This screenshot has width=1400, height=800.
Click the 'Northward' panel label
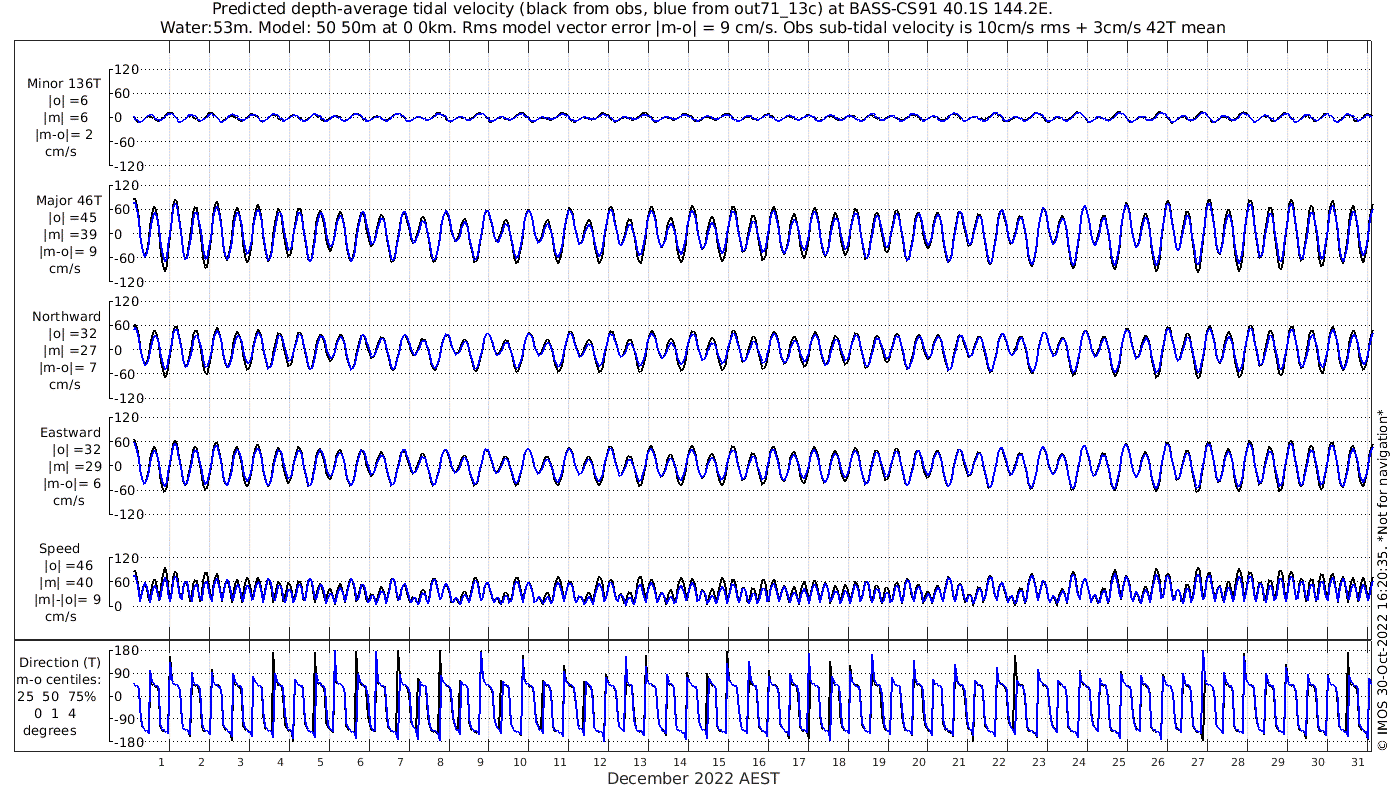pos(66,317)
